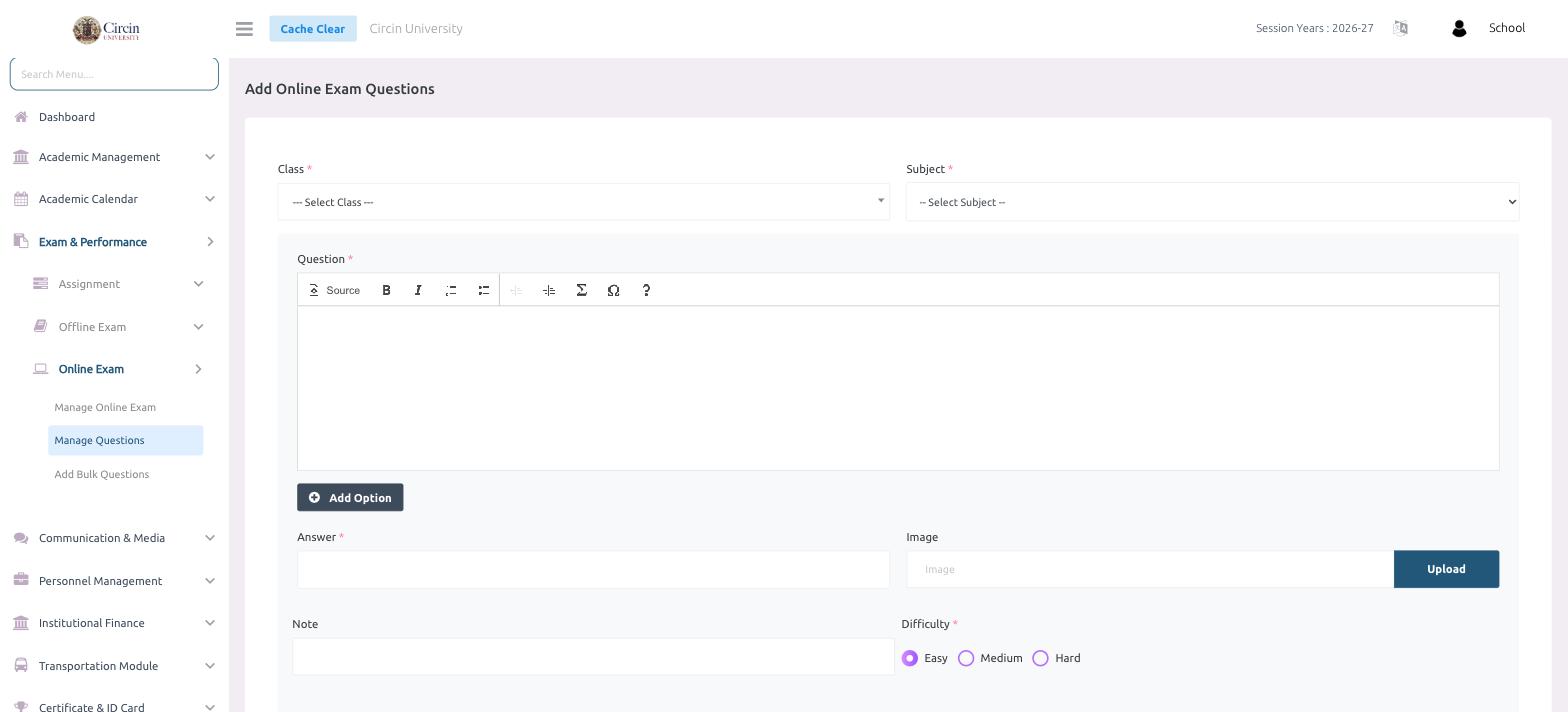Insert numbered list in editor
The width and height of the screenshot is (1568, 712).
click(x=451, y=290)
